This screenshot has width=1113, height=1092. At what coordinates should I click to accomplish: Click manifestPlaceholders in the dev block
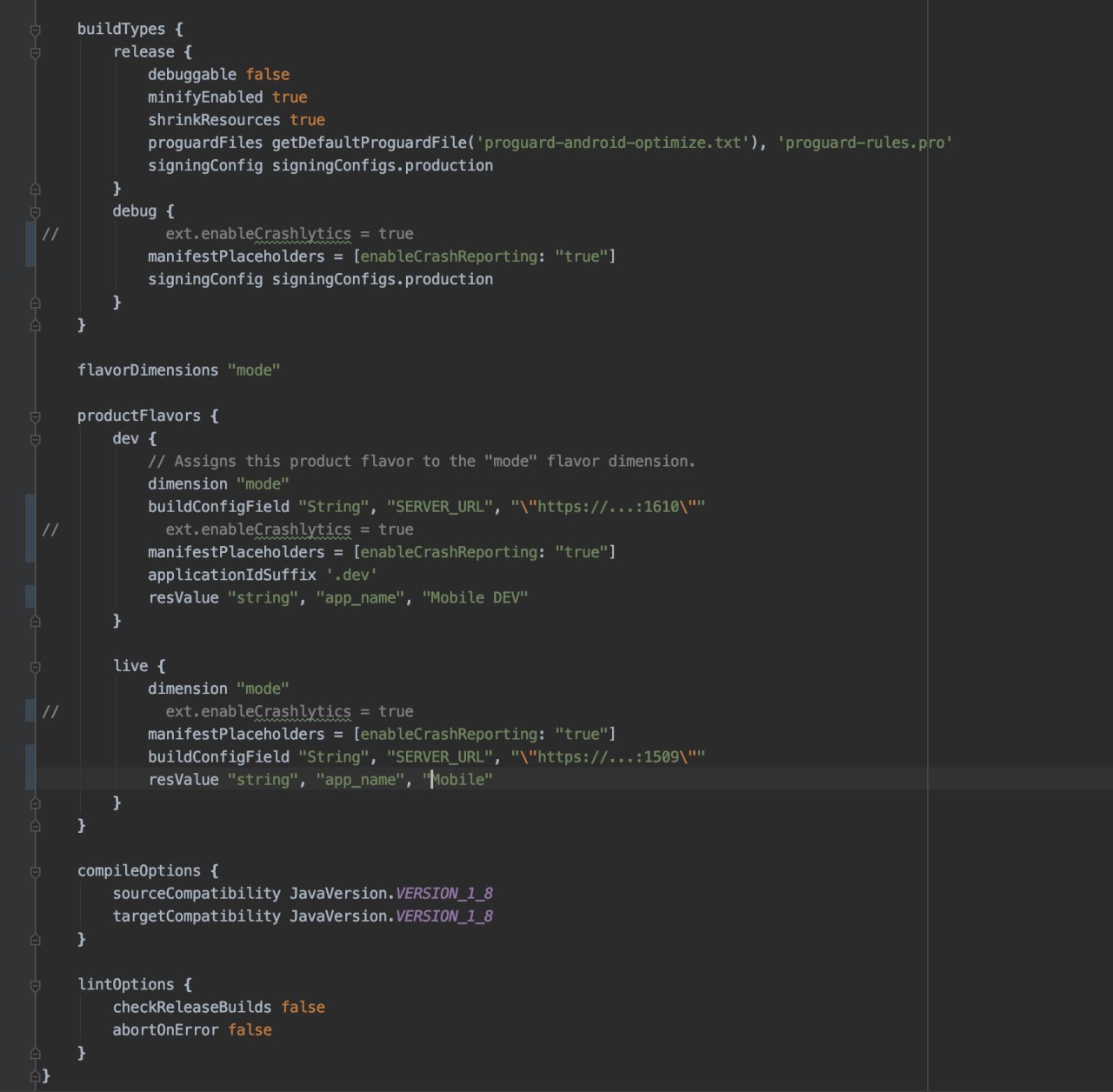(x=237, y=552)
